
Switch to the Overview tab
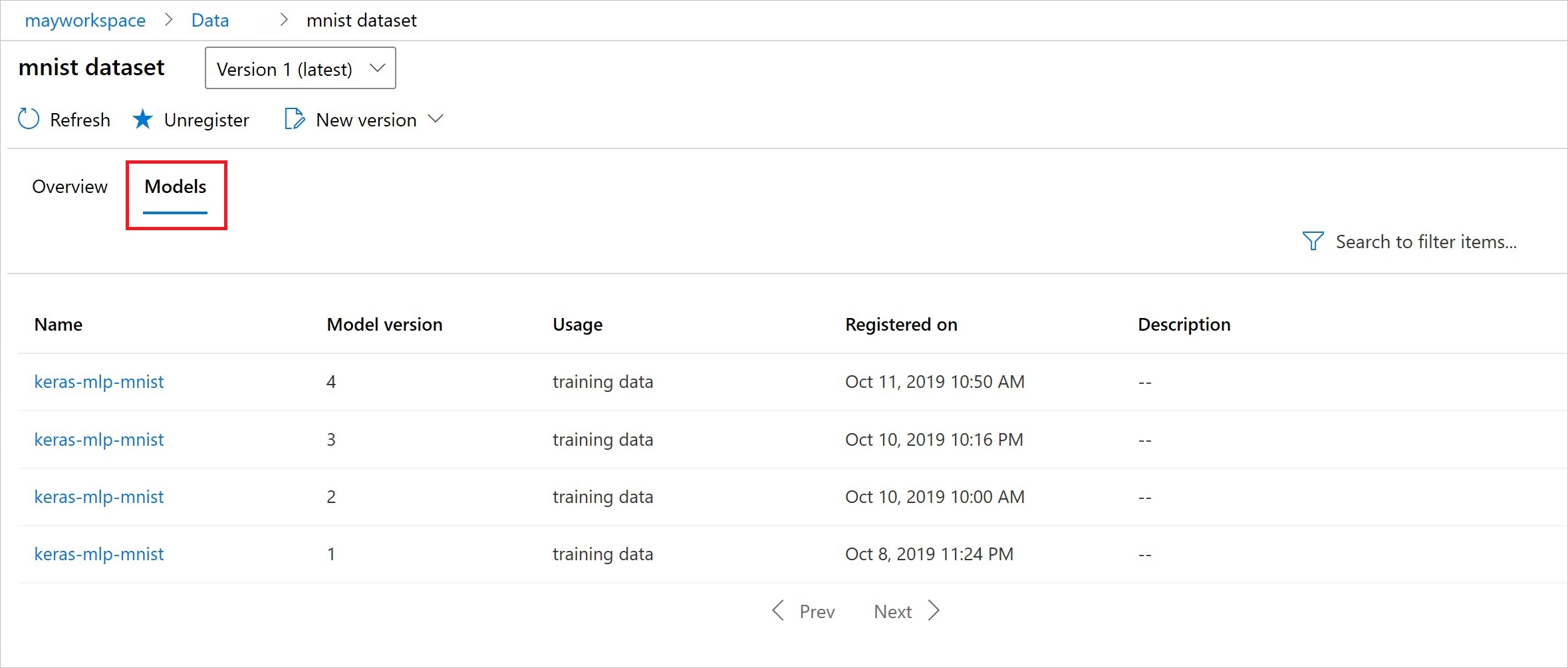click(70, 187)
